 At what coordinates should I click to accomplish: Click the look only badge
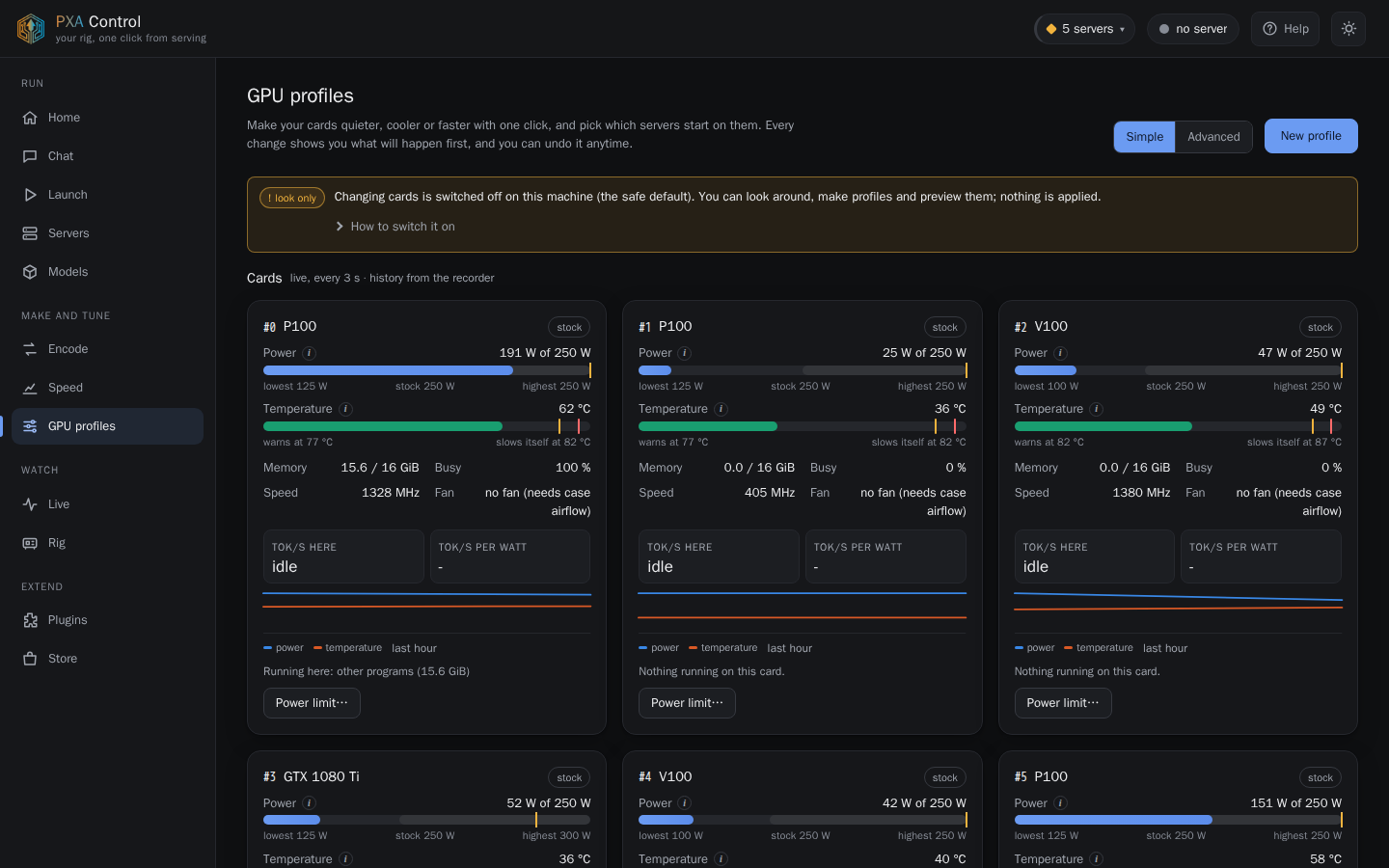point(292,198)
